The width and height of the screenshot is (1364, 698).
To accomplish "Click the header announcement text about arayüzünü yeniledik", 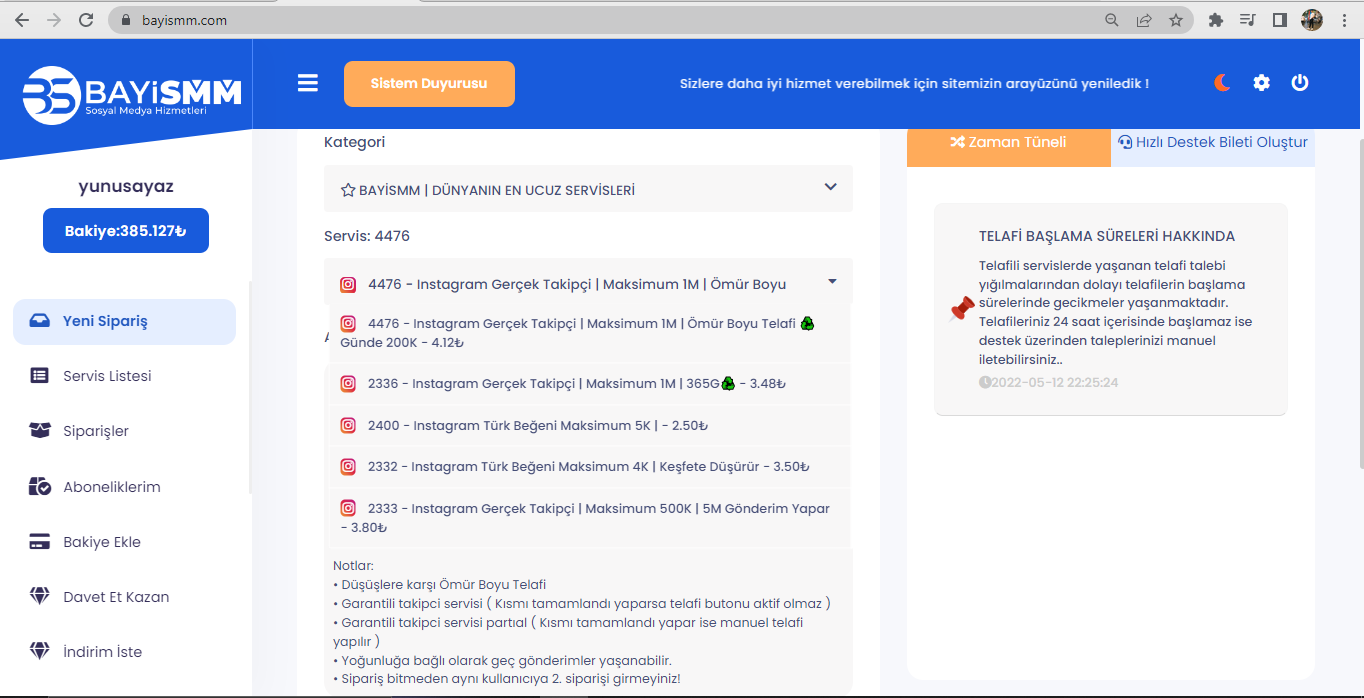I will click(914, 84).
